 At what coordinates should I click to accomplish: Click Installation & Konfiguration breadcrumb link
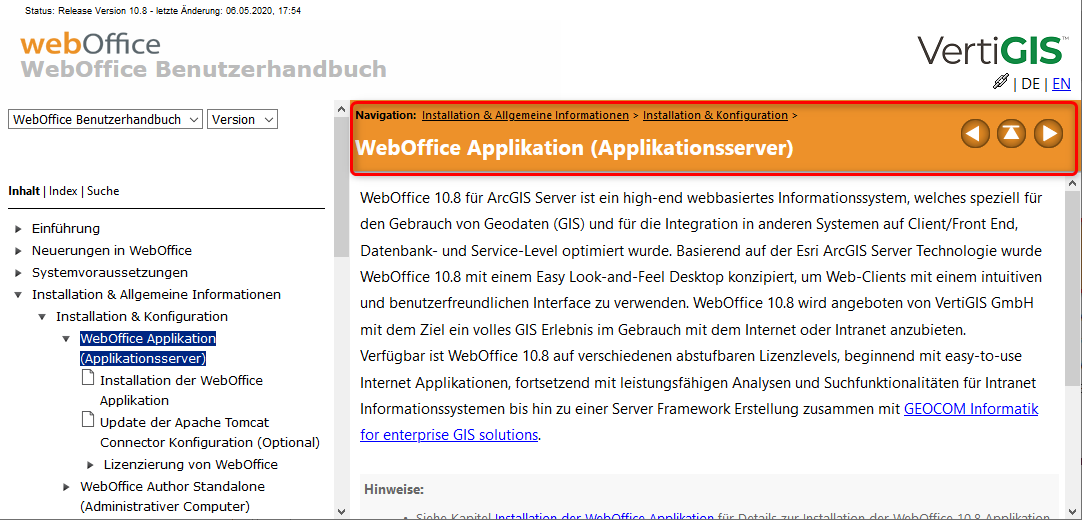[x=715, y=115]
